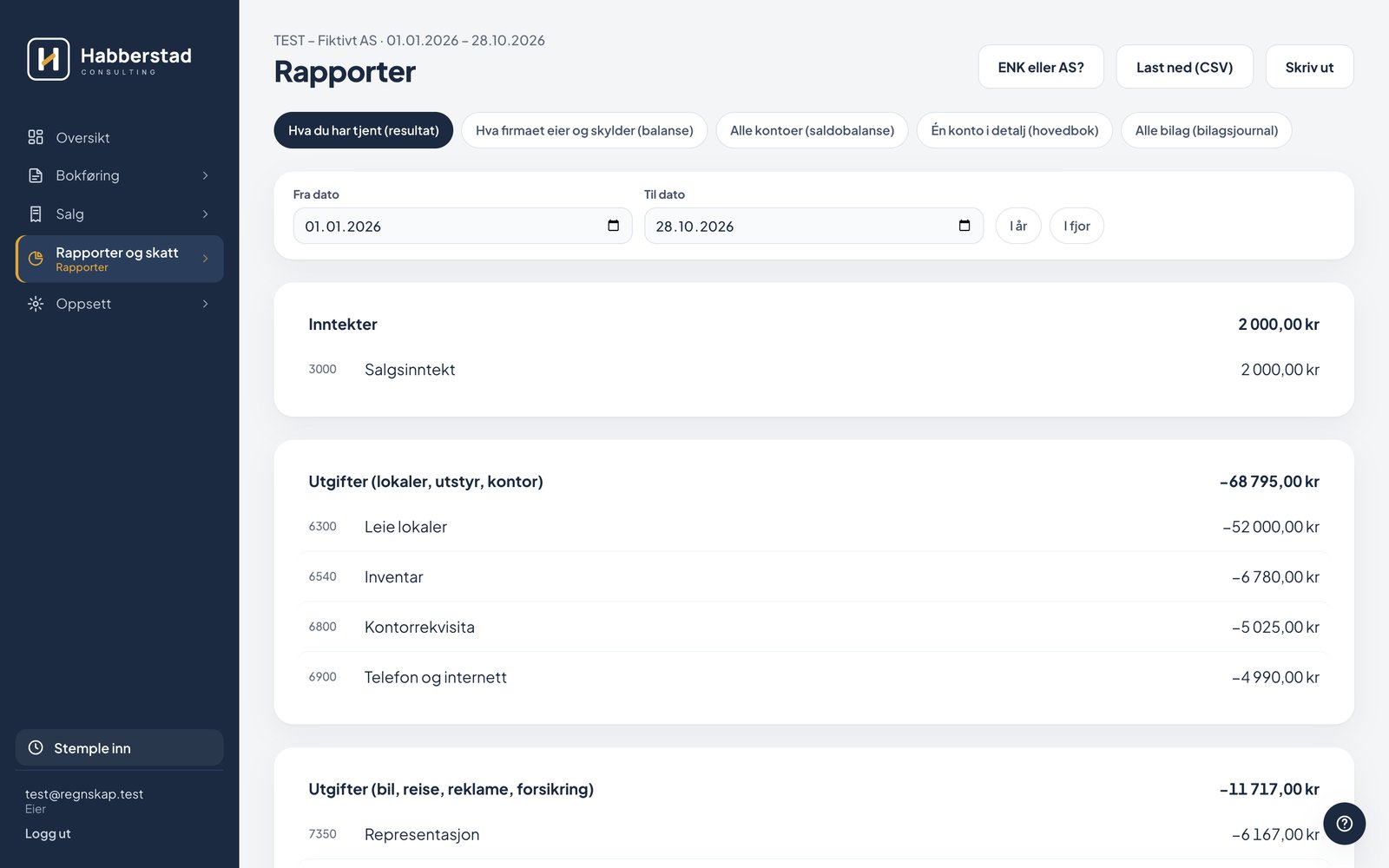This screenshot has height=868, width=1389.
Task: Expand the Salg menu chevron
Action: point(206,214)
